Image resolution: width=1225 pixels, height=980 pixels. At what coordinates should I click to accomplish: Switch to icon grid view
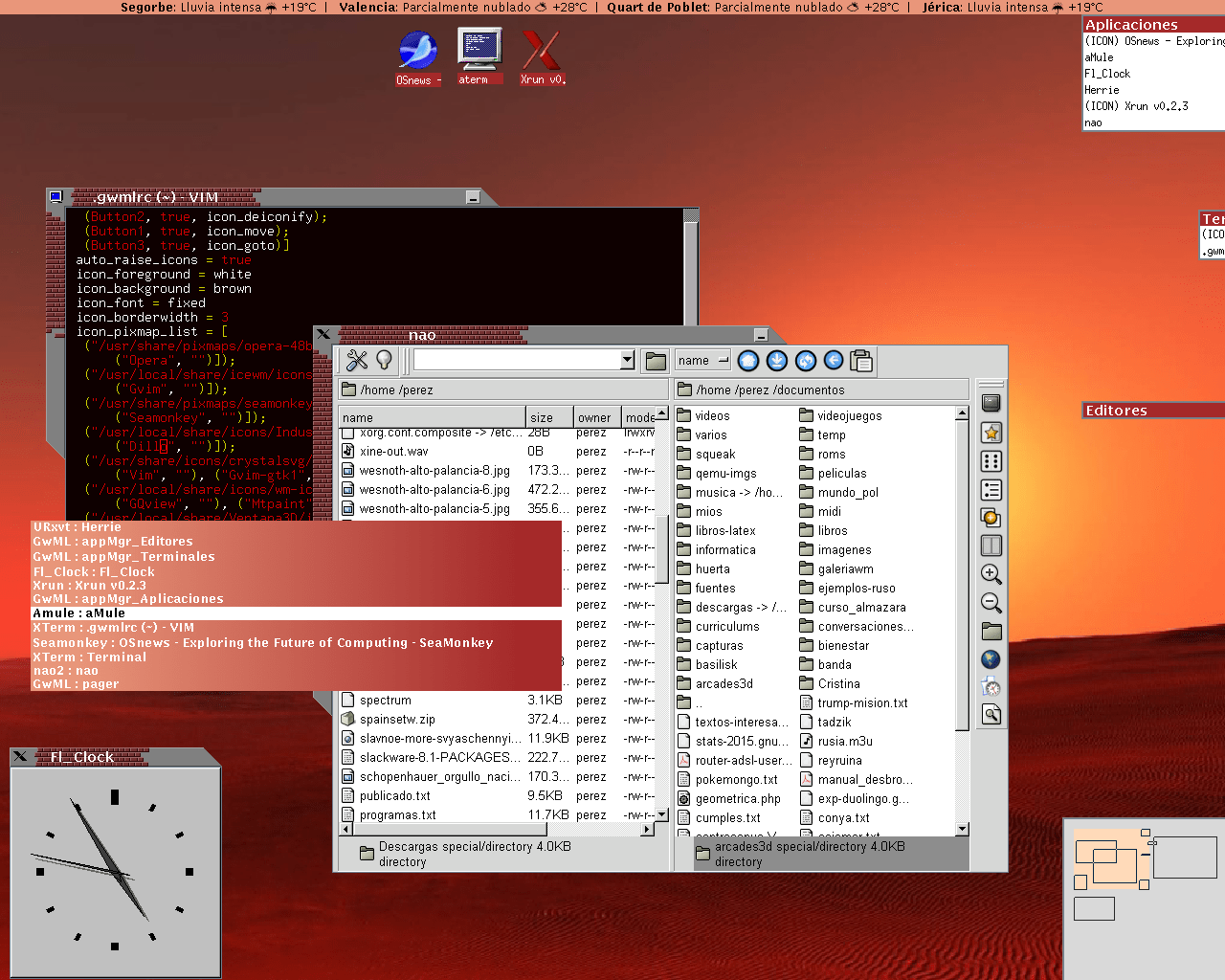(x=991, y=461)
